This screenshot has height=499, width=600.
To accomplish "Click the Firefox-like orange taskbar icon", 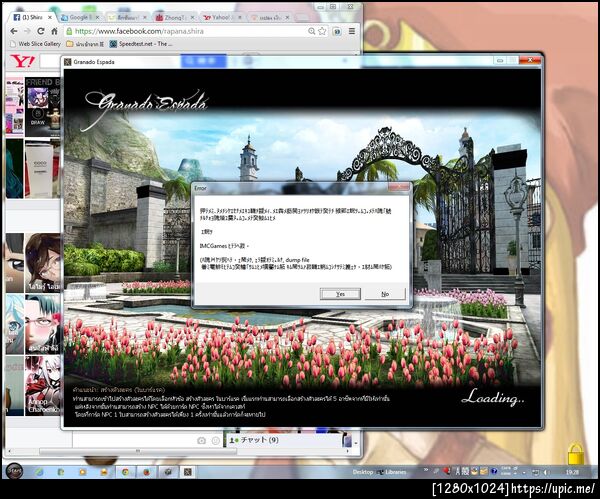I will pyautogui.click(x=147, y=472).
